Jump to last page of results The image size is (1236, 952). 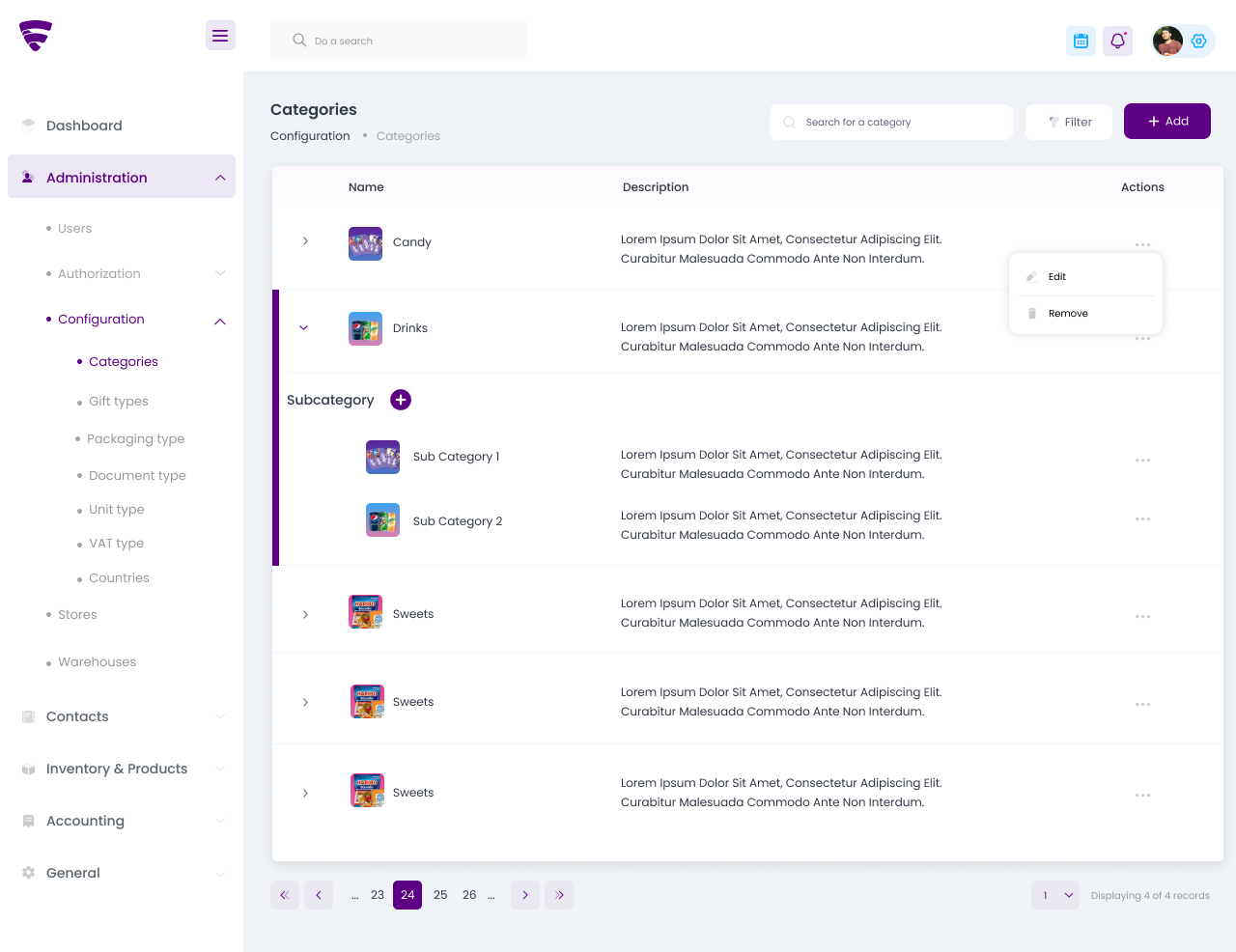(559, 895)
